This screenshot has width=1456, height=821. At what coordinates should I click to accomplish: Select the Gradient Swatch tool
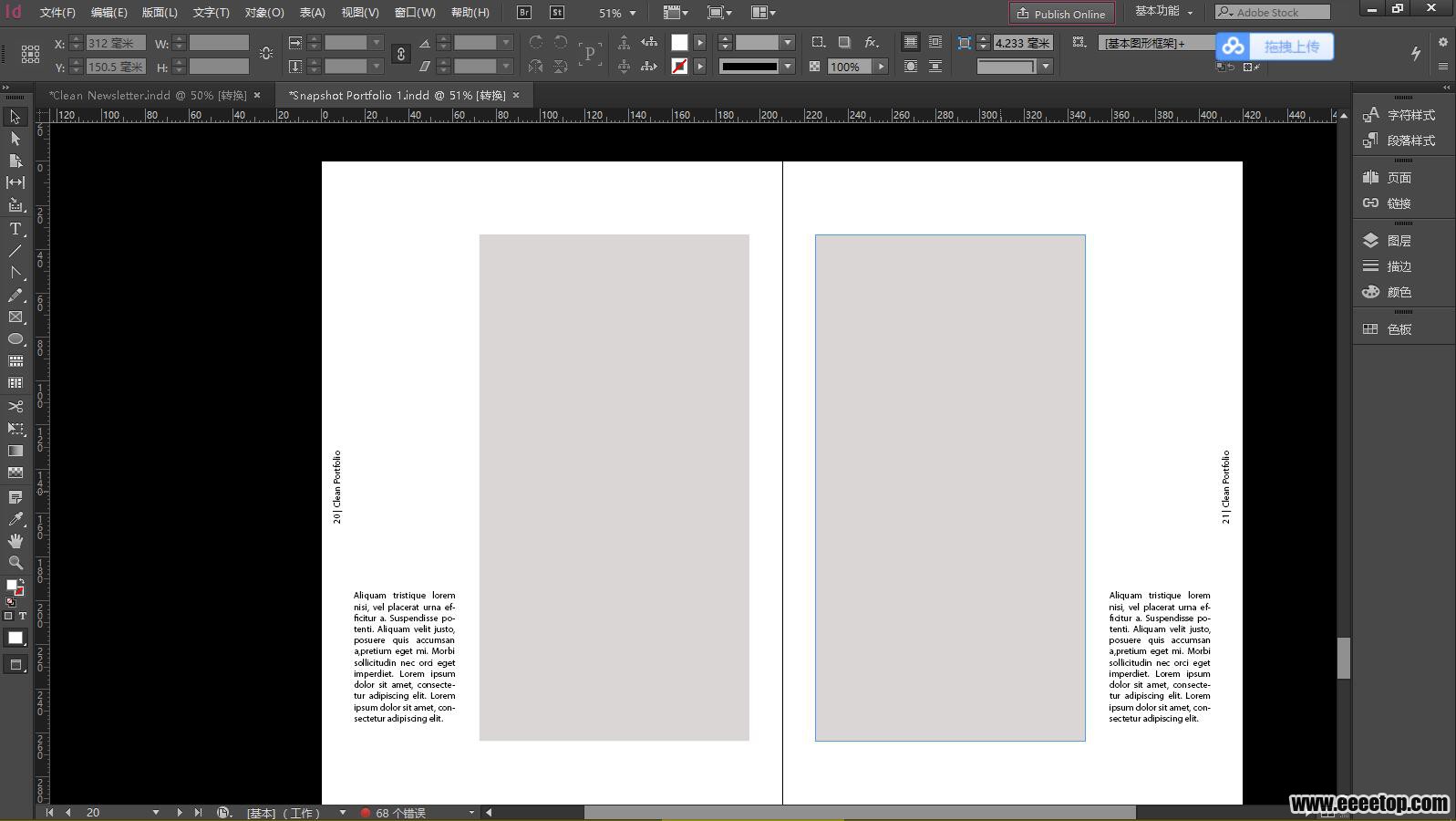pyautogui.click(x=15, y=451)
